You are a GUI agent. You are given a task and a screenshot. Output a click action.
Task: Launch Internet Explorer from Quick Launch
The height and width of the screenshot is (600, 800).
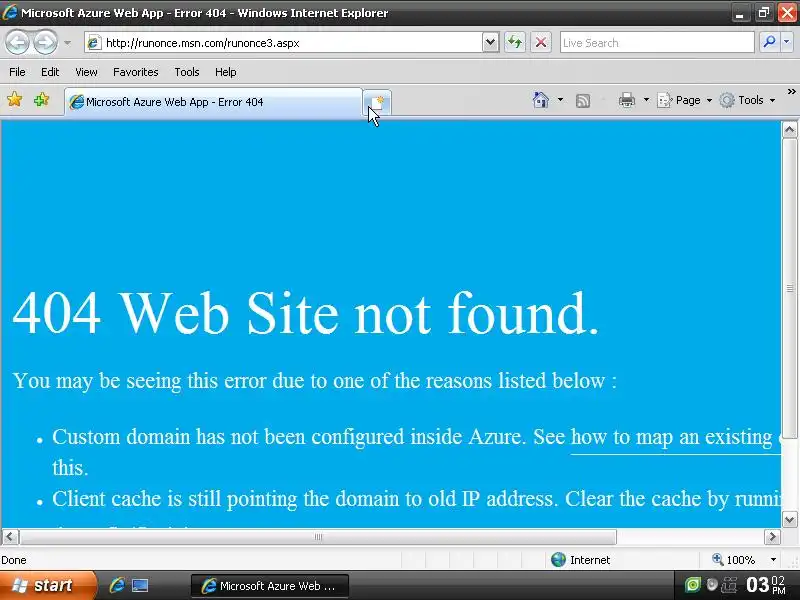coord(117,586)
